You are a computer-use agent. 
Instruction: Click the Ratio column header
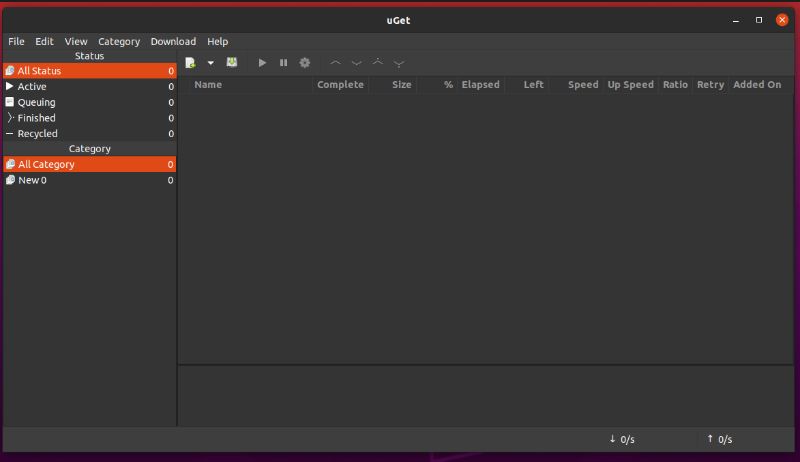coord(675,85)
